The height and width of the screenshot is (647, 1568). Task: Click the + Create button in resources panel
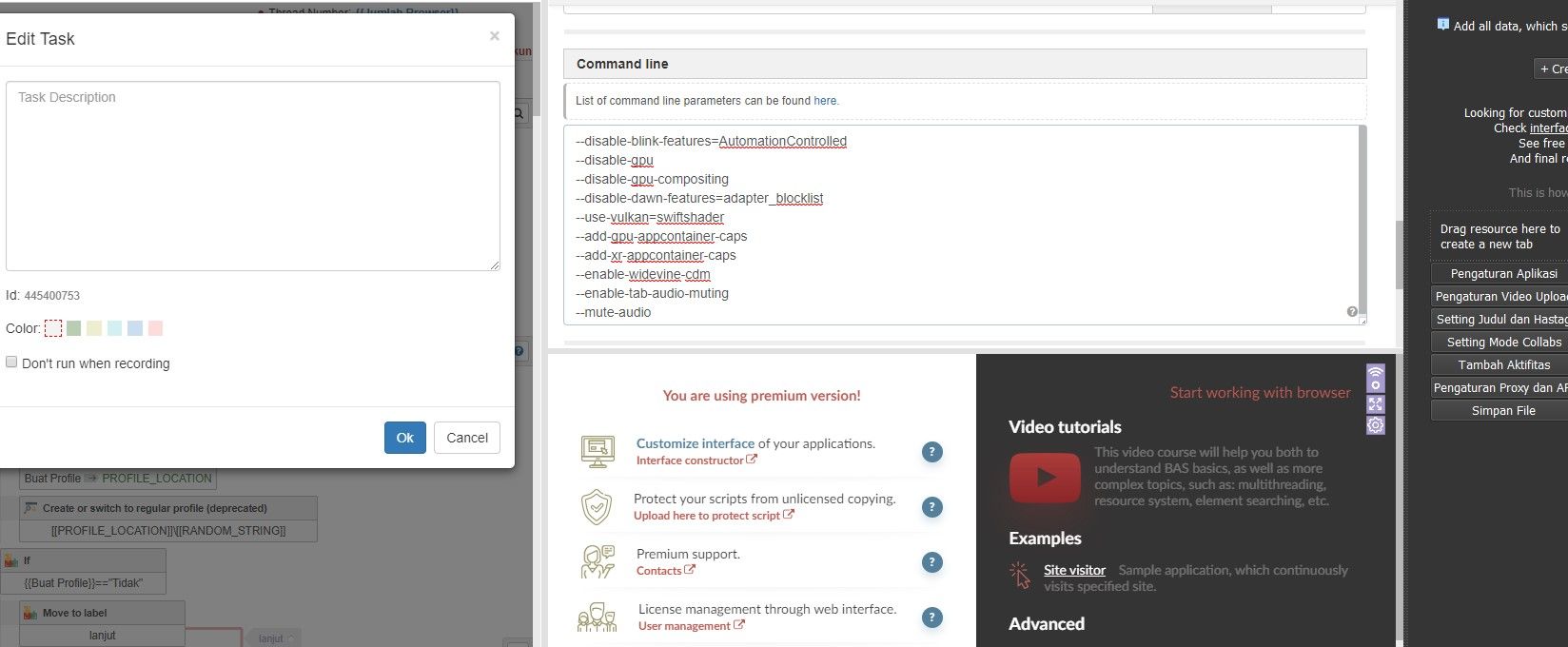pos(1552,69)
